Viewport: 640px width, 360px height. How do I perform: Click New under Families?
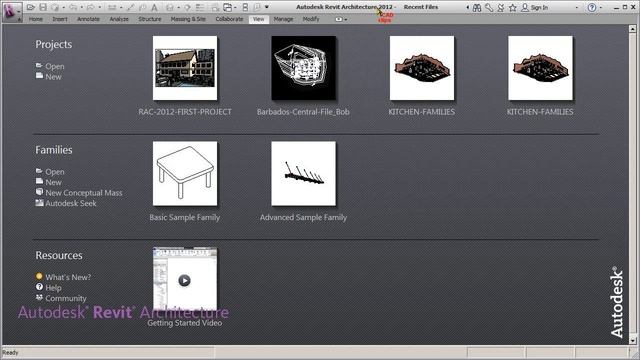pyautogui.click(x=53, y=182)
